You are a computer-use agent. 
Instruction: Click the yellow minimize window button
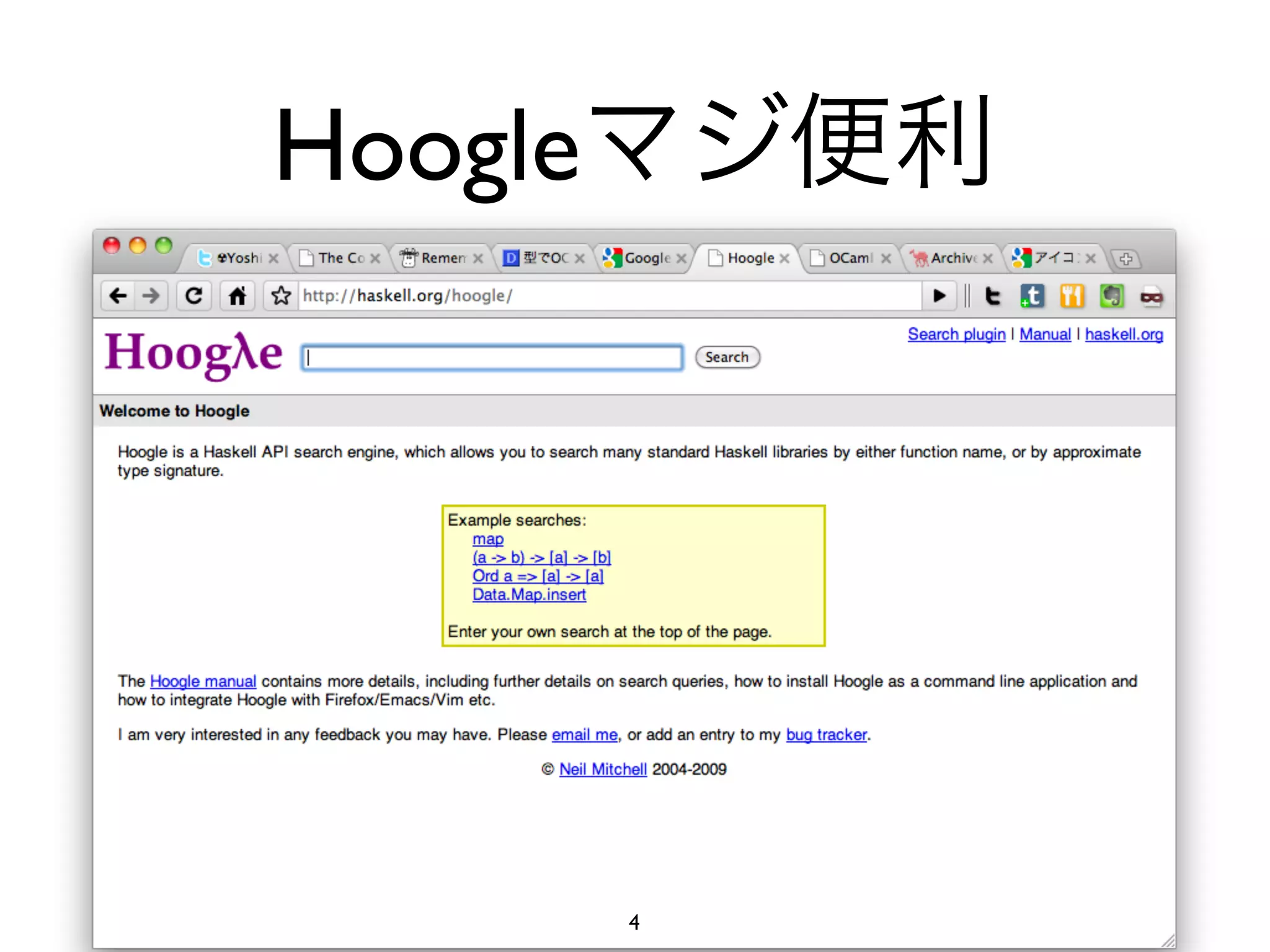pos(138,245)
